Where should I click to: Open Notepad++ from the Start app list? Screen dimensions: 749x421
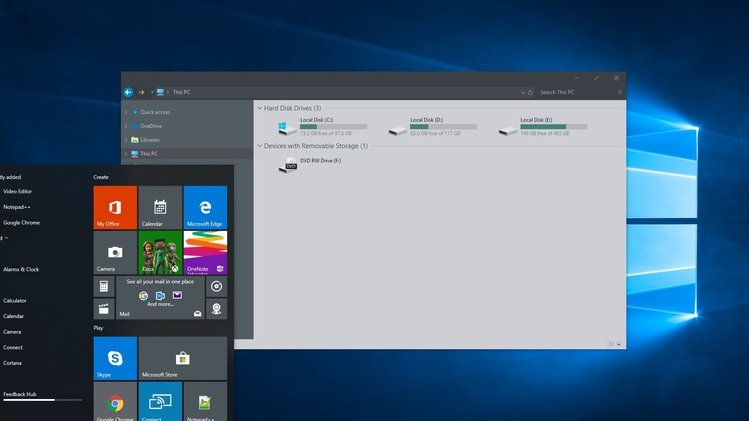(x=17, y=207)
